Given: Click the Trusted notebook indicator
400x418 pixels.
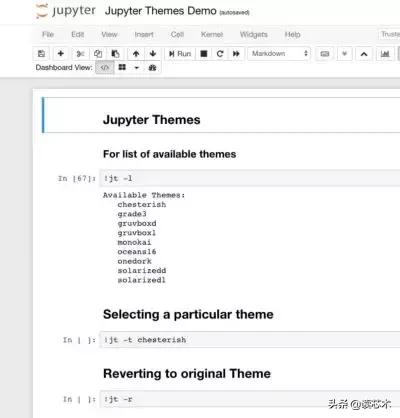Looking at the screenshot, I should coord(389,34).
